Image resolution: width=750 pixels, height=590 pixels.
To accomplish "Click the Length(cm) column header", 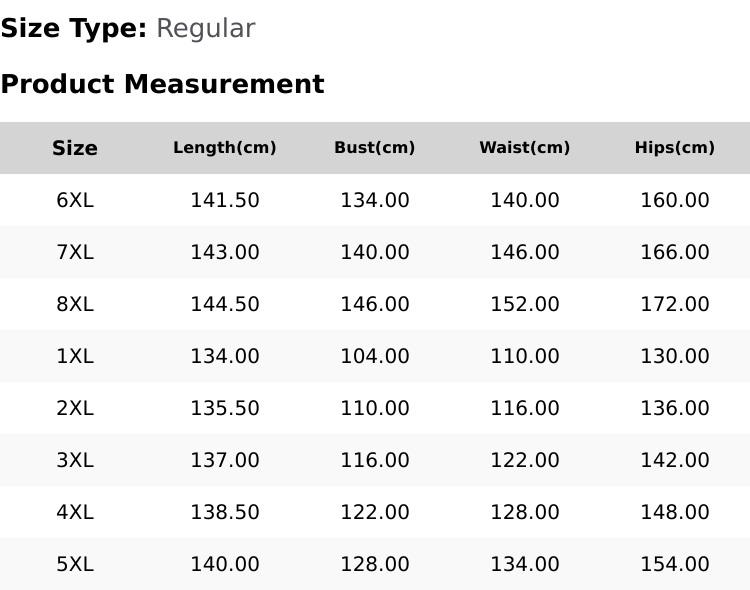I will coord(225,148).
